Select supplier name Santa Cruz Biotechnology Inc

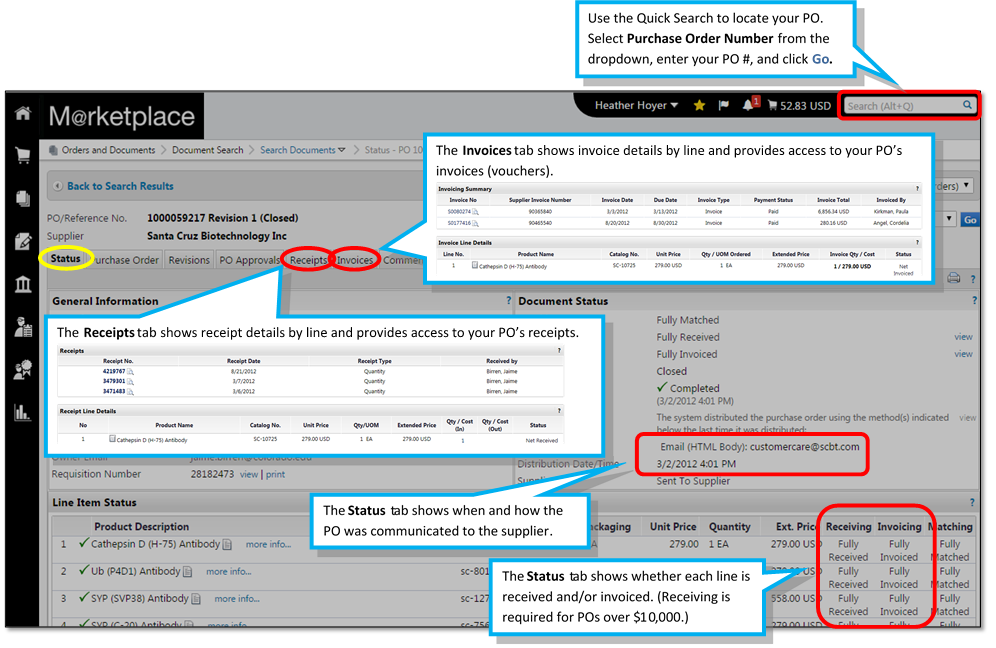point(217,236)
